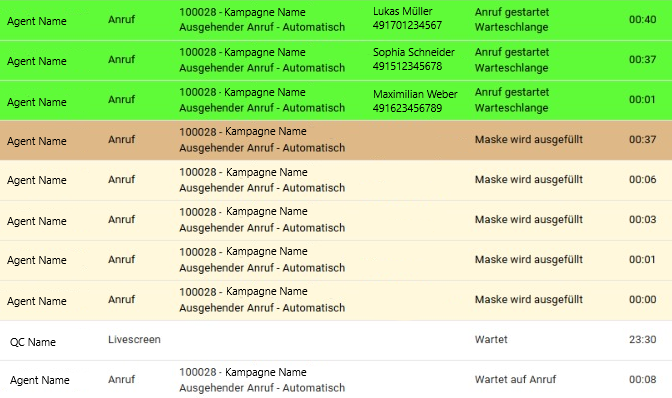Screen dimensions: 672x398
Task: Click Maske wird ausgefüllt in 00:03 row
Action: click(529, 219)
